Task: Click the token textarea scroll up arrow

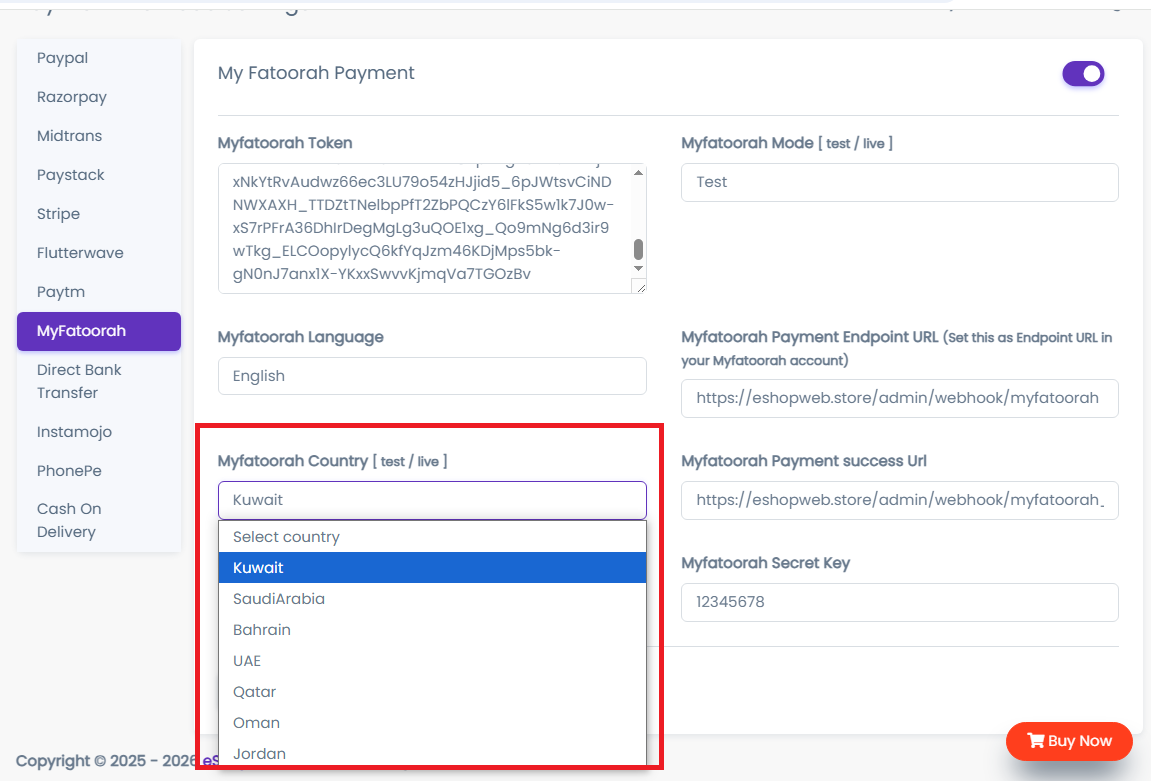Action: (639, 172)
